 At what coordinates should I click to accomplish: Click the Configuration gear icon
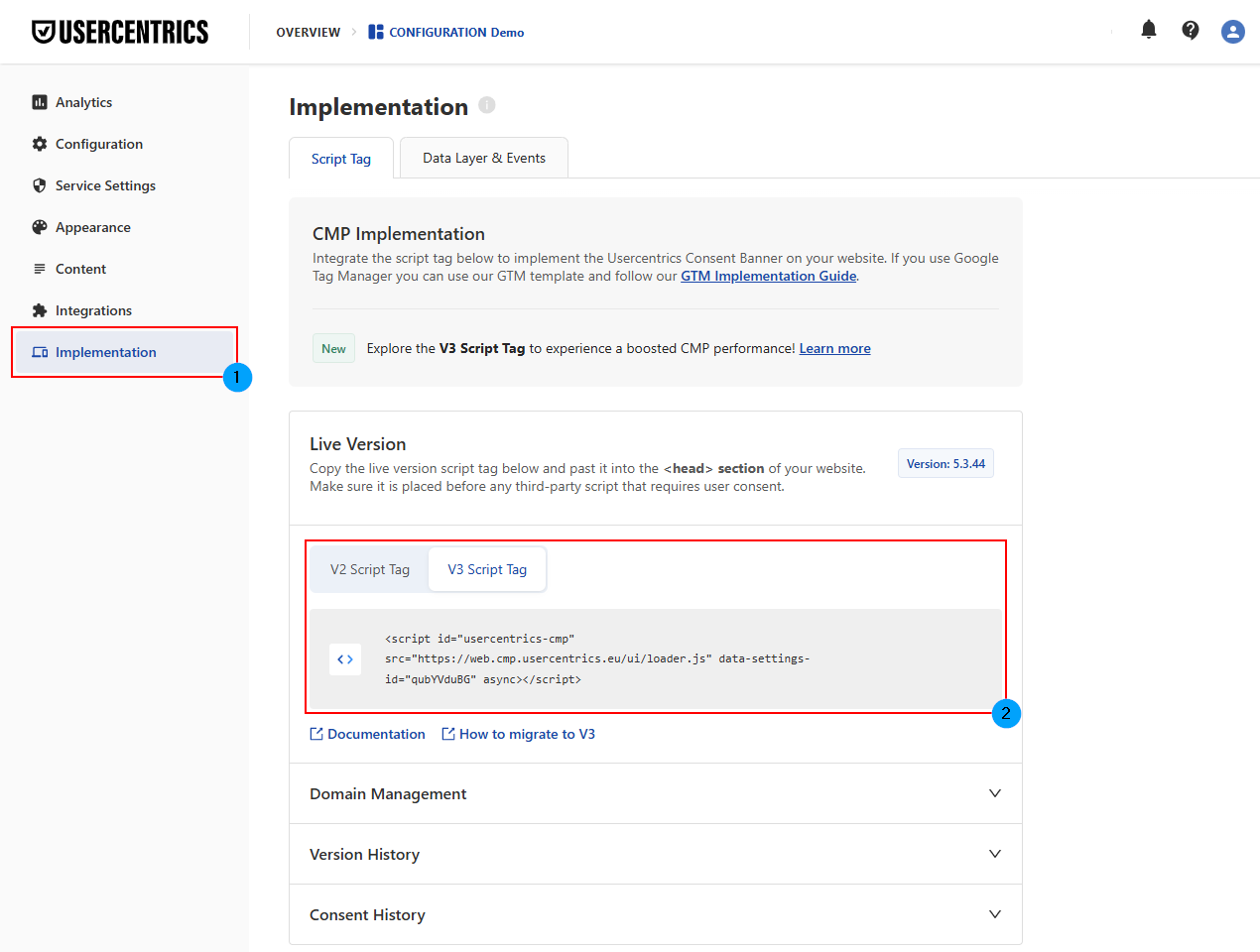coord(40,144)
